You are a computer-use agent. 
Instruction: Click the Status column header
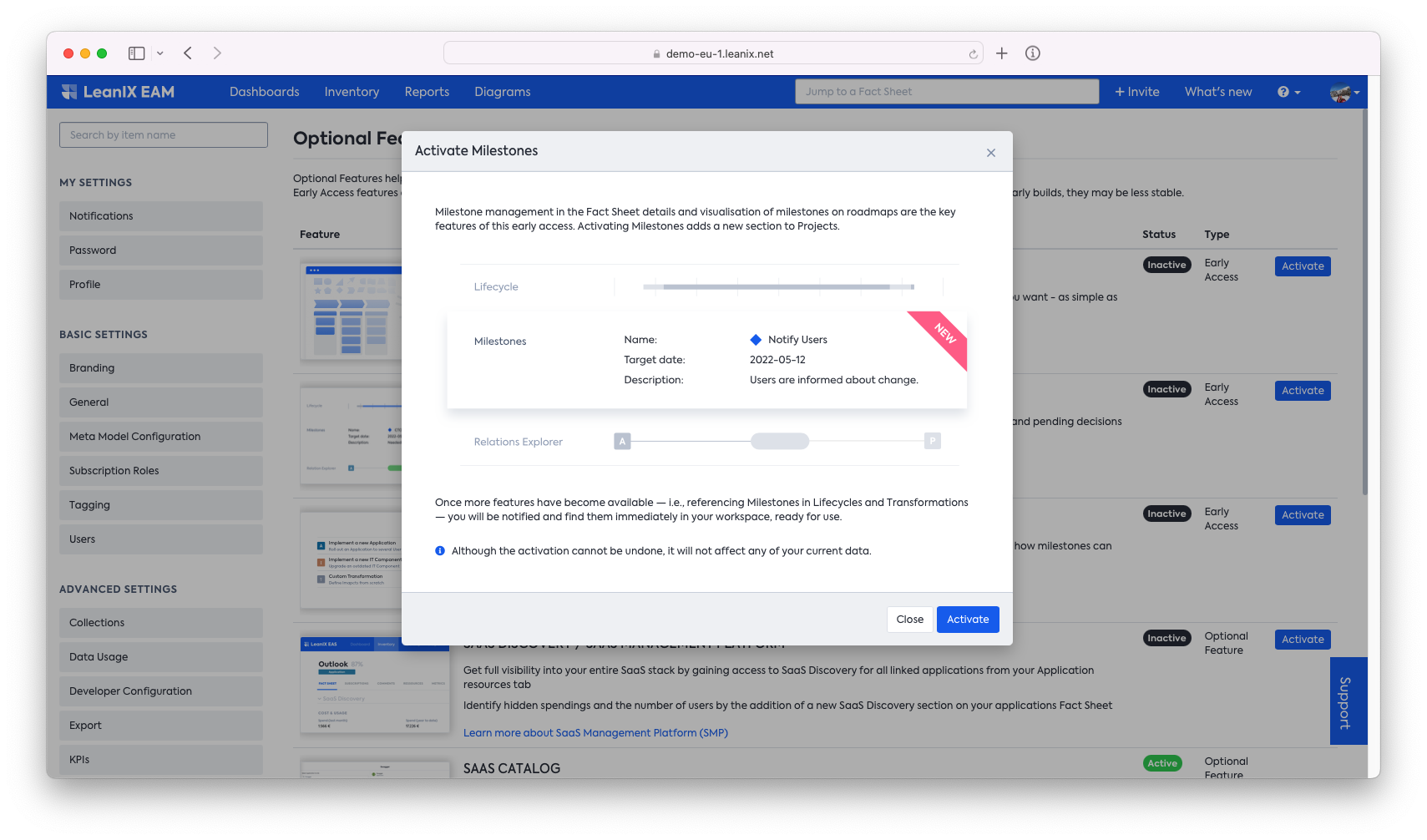1159,235
